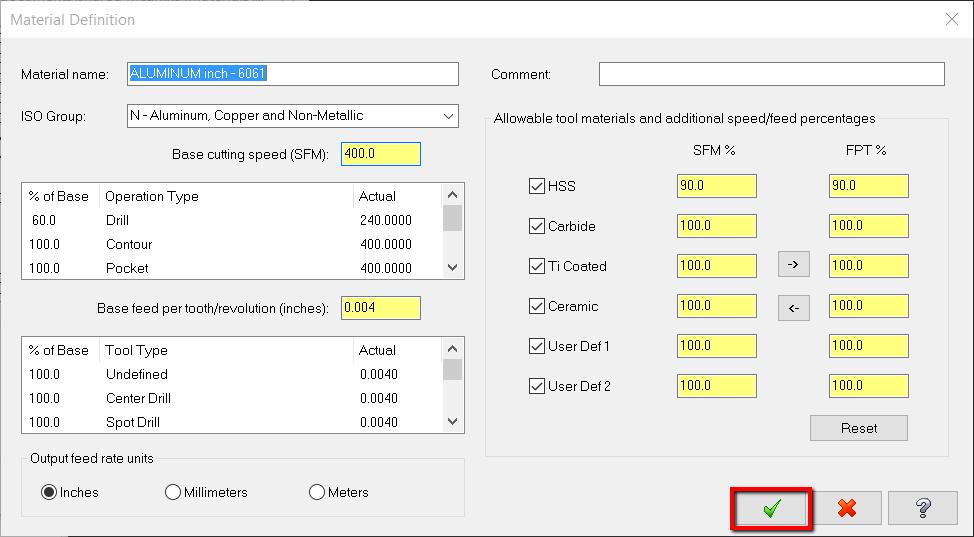Image resolution: width=974 pixels, height=537 pixels.
Task: Click the Base cutting speed (SFM) field
Action: (x=381, y=154)
